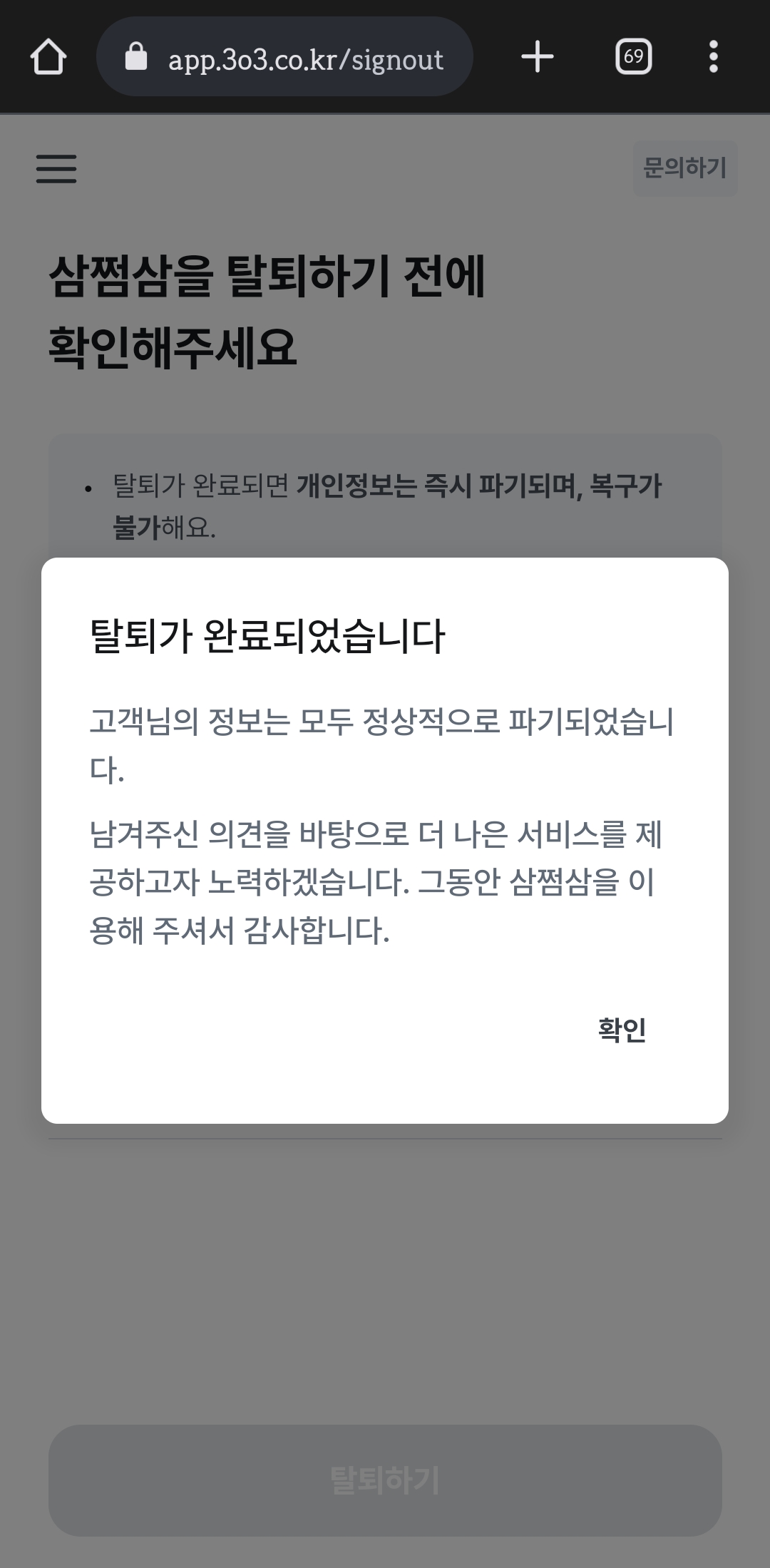Tap the paragraph starting with 남겨주신 의견을
The image size is (770, 1568).
click(376, 882)
